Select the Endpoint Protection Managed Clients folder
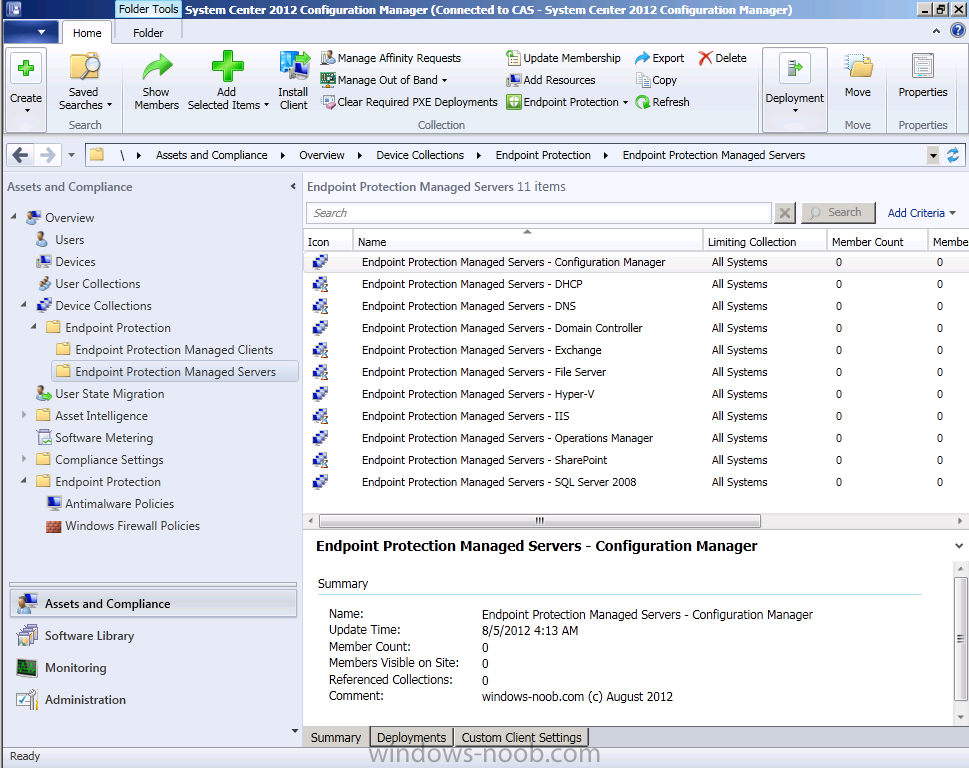Screen dimensions: 969x768 click(x=164, y=350)
